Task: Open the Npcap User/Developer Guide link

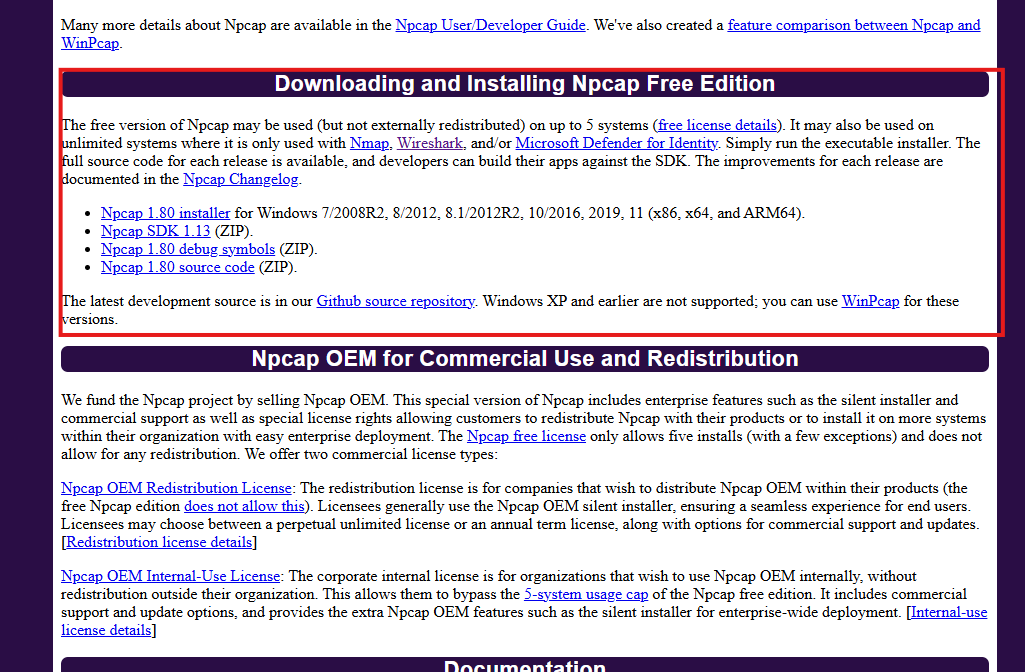Action: pyautogui.click(x=490, y=25)
